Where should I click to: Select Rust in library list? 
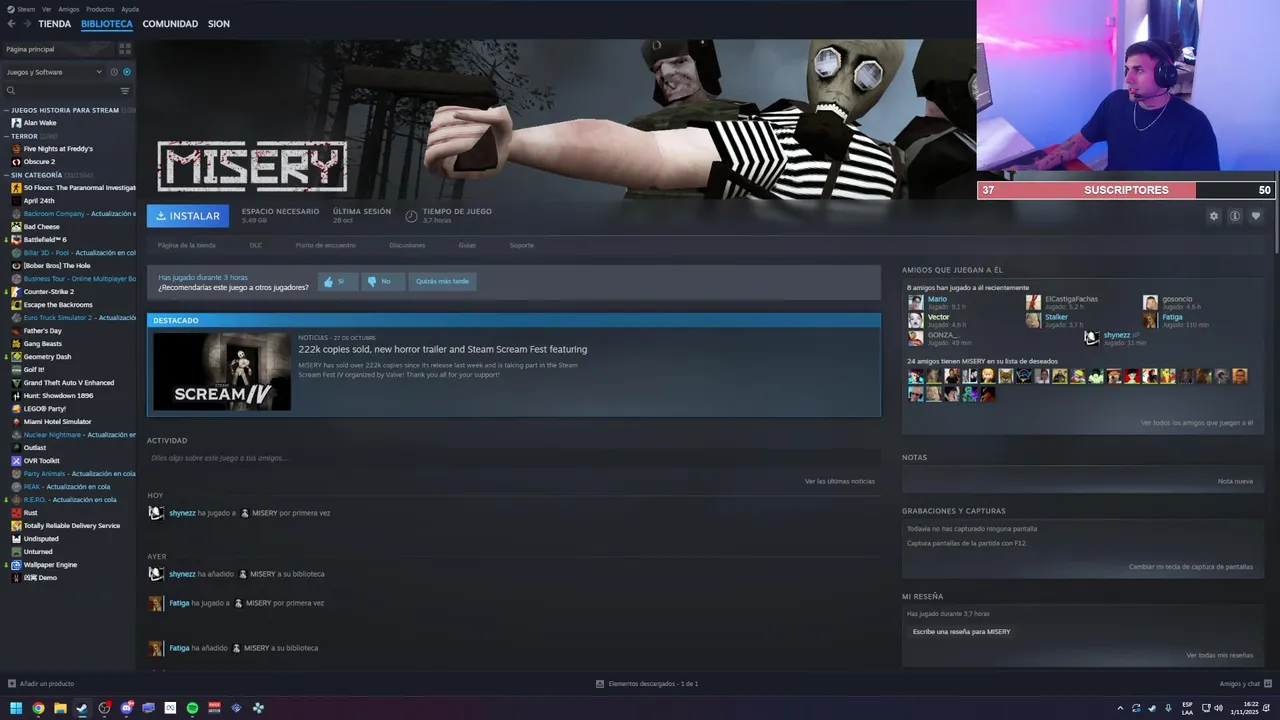pyautogui.click(x=31, y=513)
